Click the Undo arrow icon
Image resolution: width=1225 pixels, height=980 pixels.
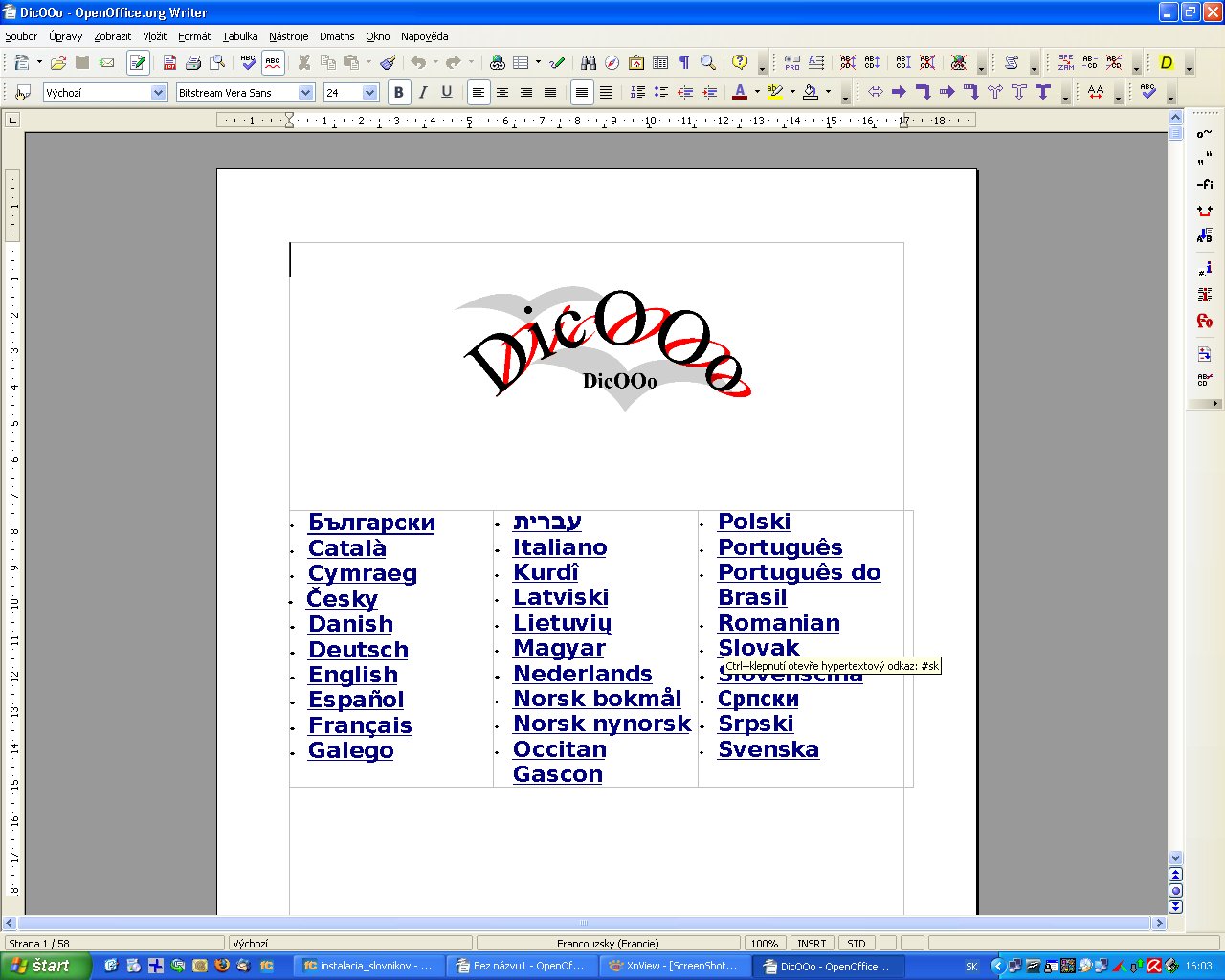point(418,62)
